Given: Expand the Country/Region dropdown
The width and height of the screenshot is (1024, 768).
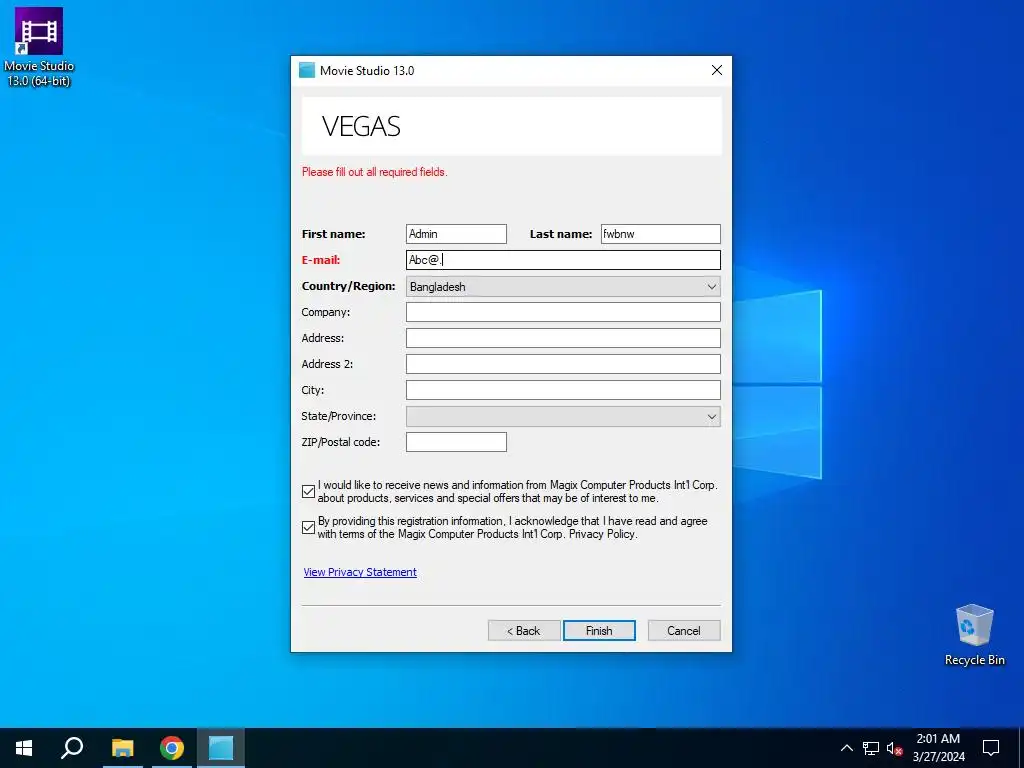Looking at the screenshot, I should [563, 287].
